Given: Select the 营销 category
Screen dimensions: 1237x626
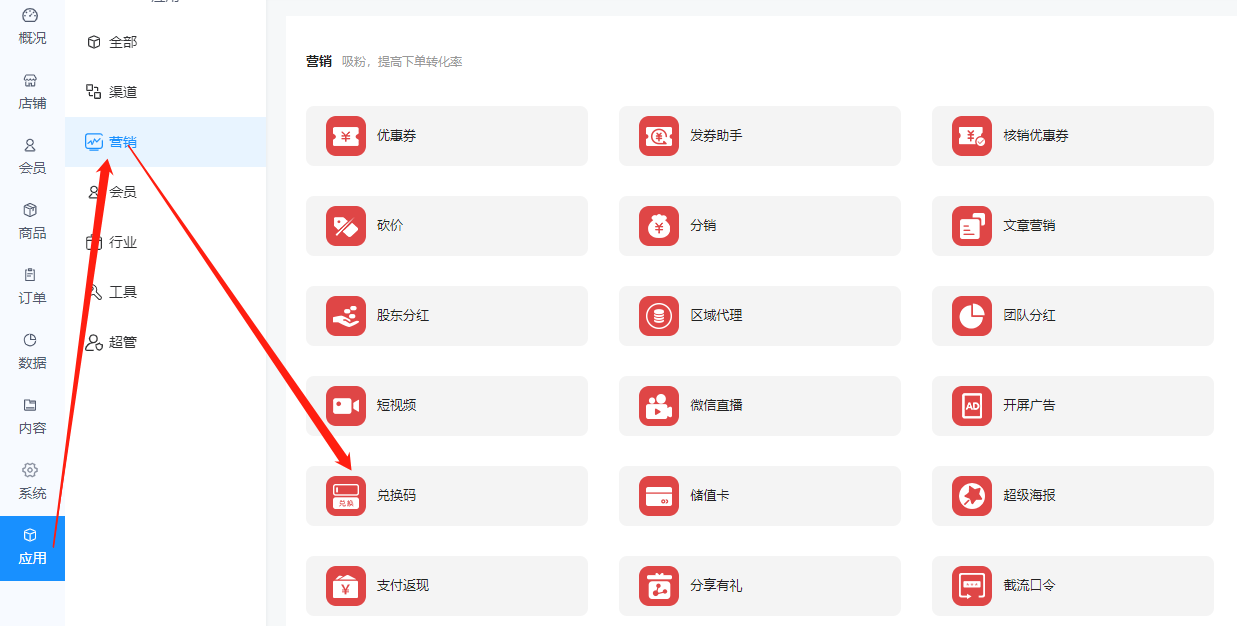Looking at the screenshot, I should 166,142.
